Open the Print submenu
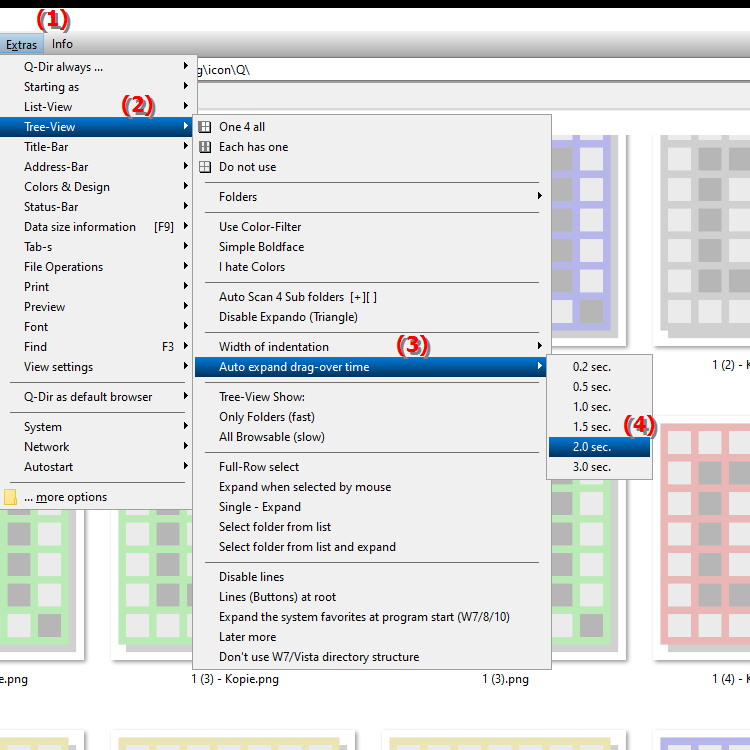Screen dimensions: 750x750 [97, 287]
